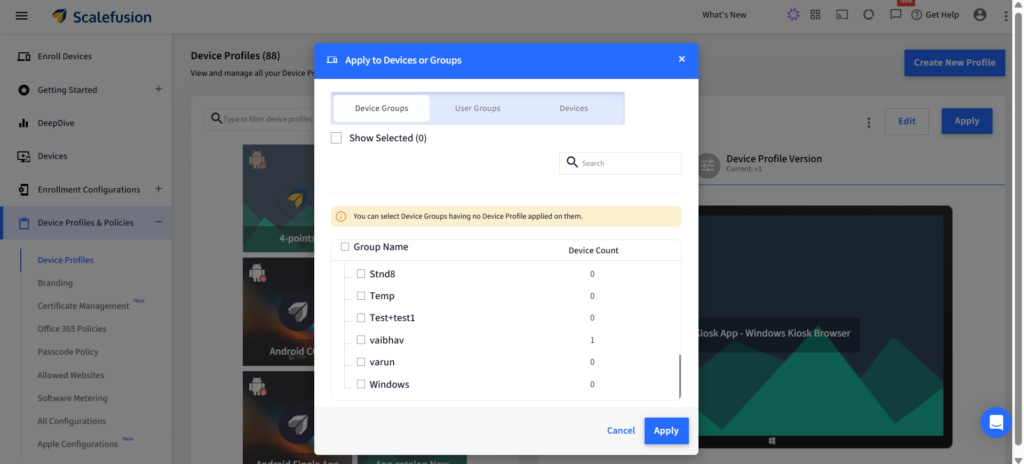Switch to the Devices tab in dialog
Image resolution: width=1024 pixels, height=464 pixels.
pyautogui.click(x=573, y=108)
